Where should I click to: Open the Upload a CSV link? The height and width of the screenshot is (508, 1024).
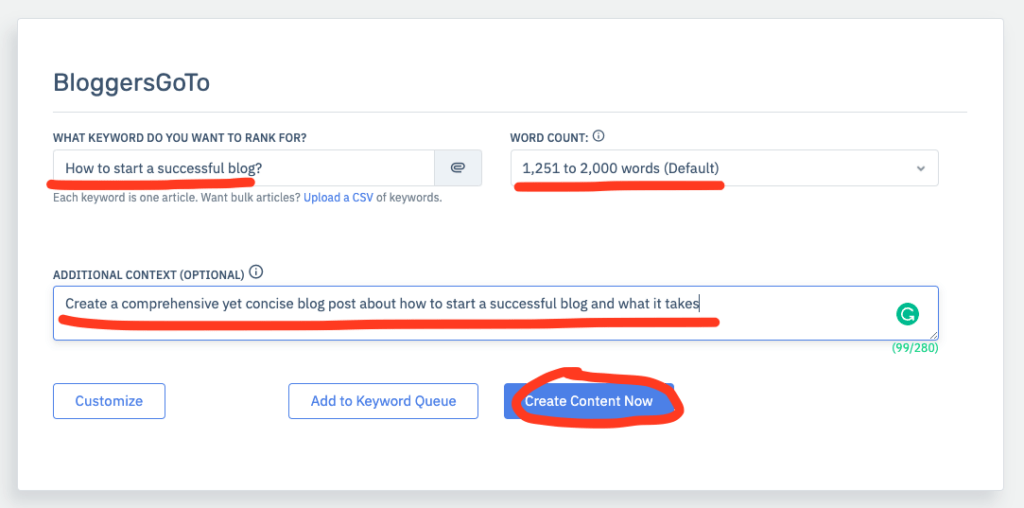click(338, 198)
